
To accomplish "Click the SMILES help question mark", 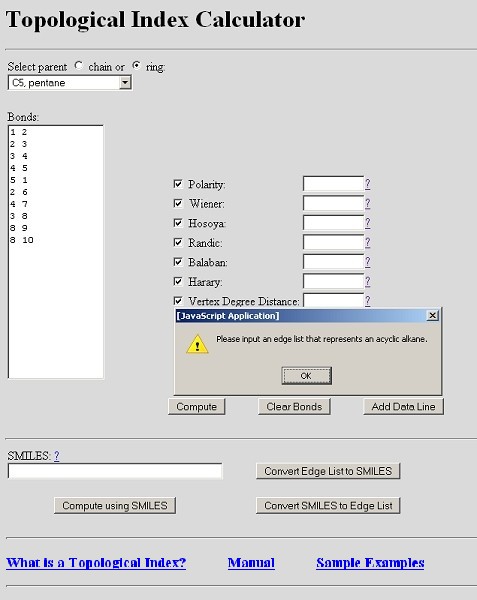I will tap(57, 456).
